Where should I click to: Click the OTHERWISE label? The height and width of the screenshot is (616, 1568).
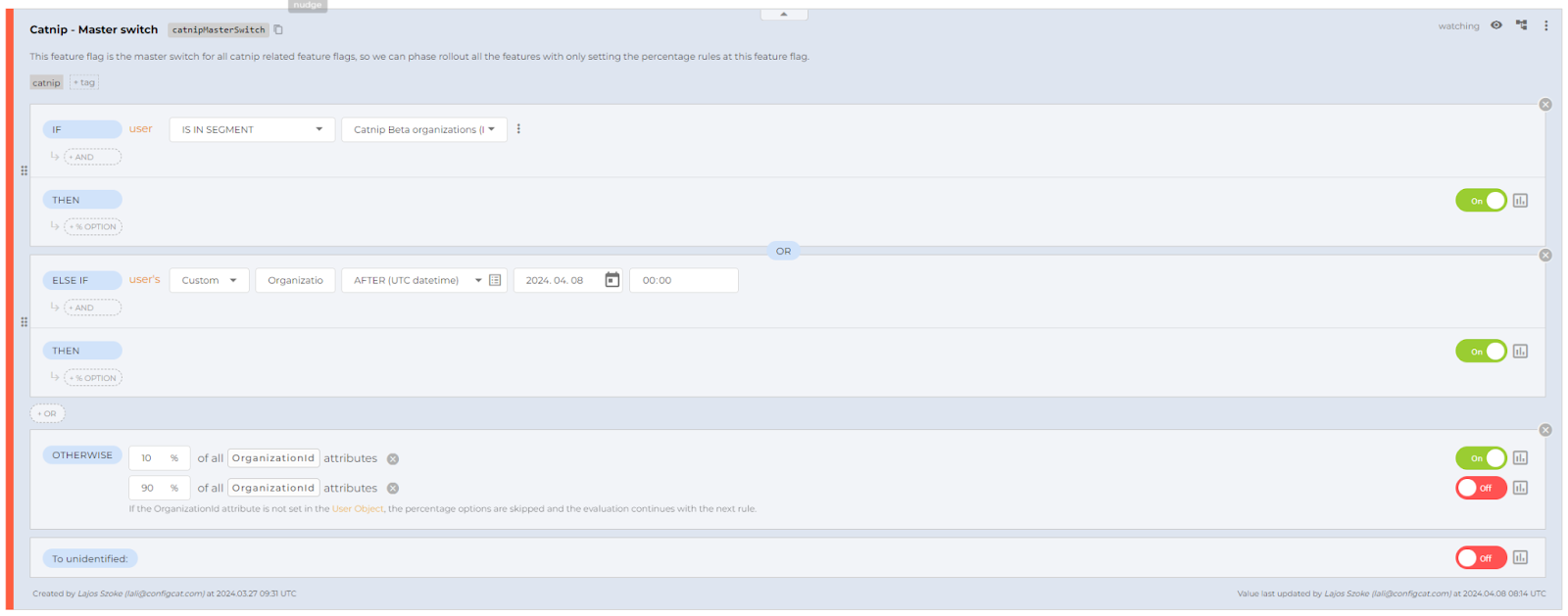[x=82, y=455]
